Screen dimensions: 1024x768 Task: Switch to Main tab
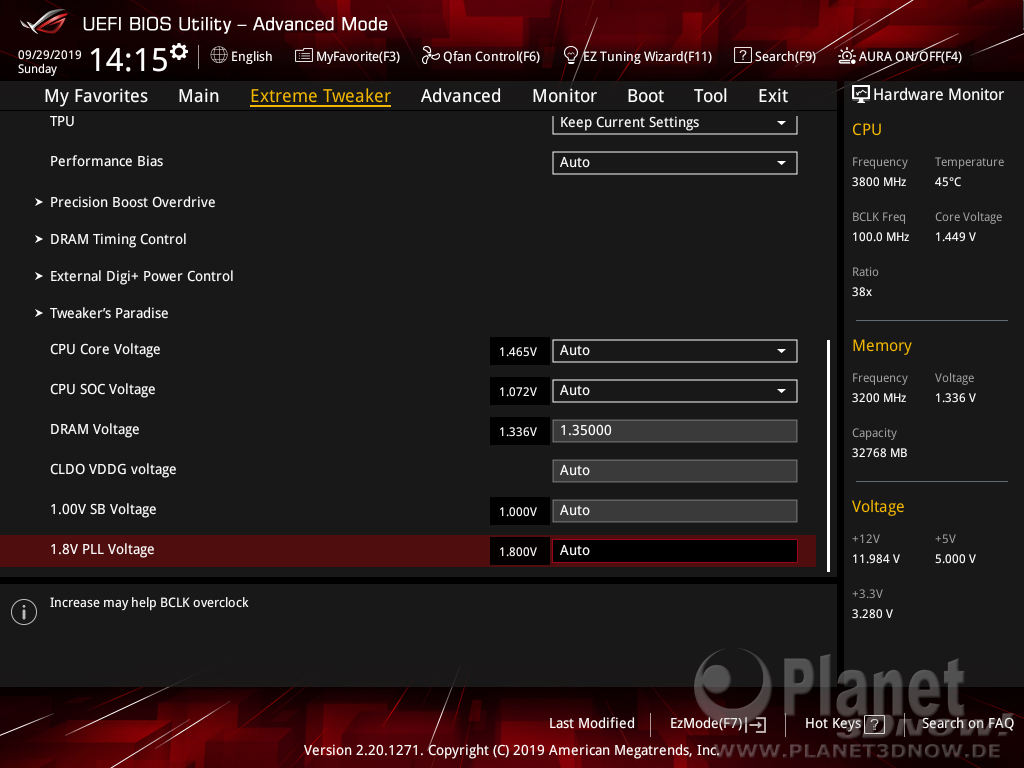click(x=199, y=96)
